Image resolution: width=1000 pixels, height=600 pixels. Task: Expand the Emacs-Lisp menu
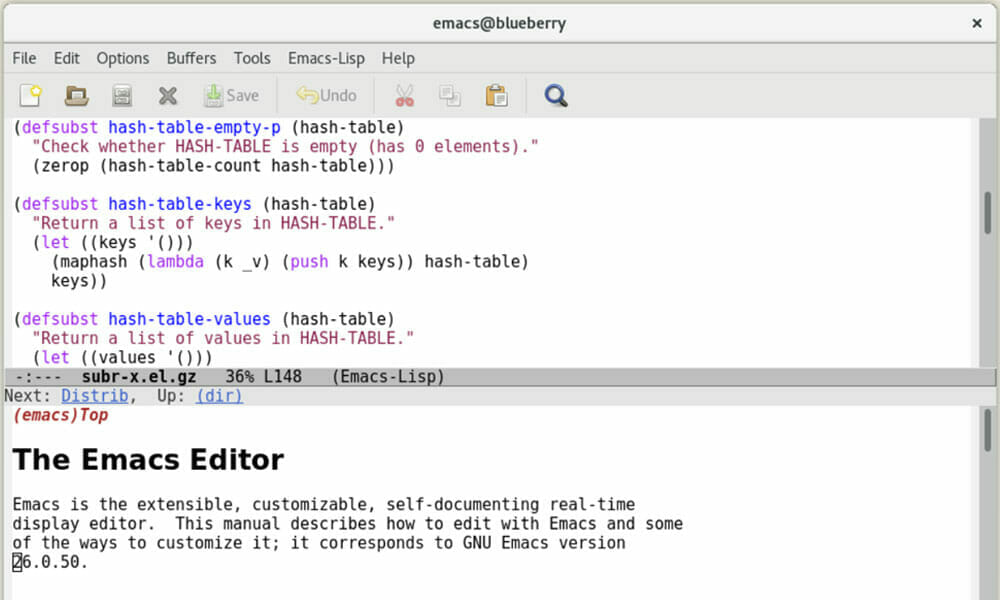(325, 58)
